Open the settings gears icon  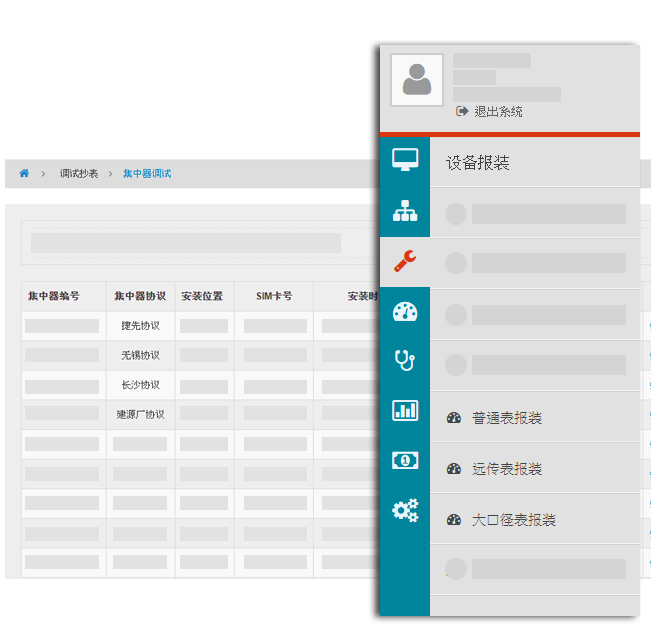click(405, 510)
